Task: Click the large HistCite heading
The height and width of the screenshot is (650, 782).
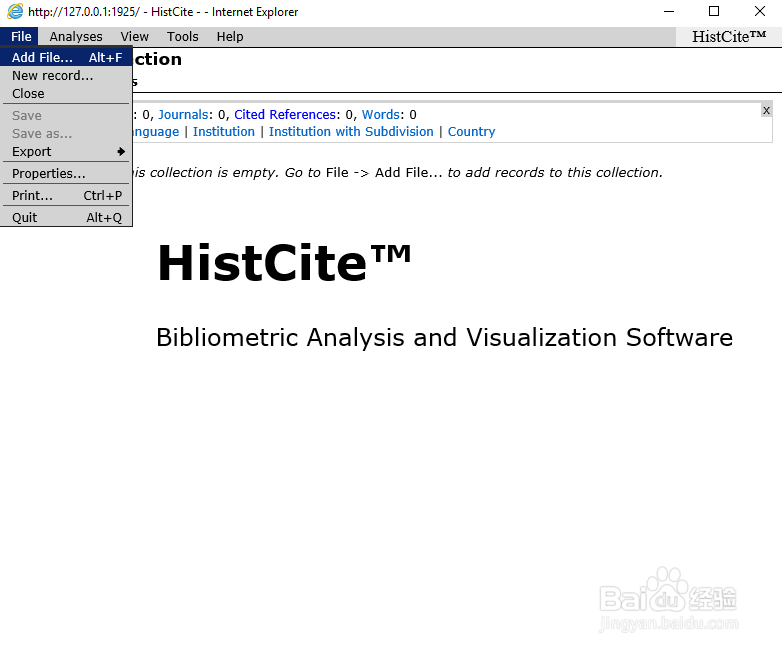Action: point(284,262)
